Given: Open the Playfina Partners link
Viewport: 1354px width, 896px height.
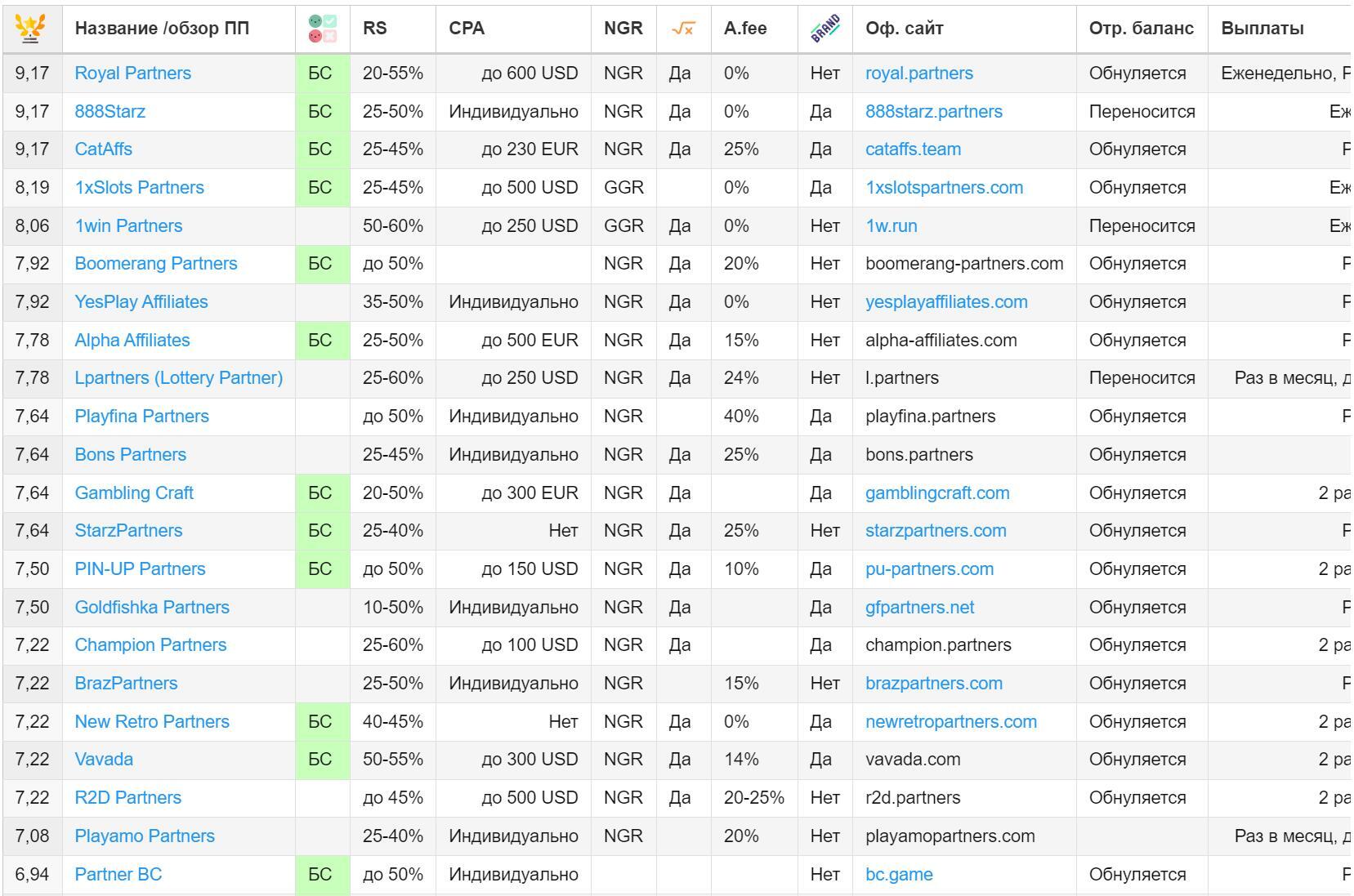Looking at the screenshot, I should [141, 416].
